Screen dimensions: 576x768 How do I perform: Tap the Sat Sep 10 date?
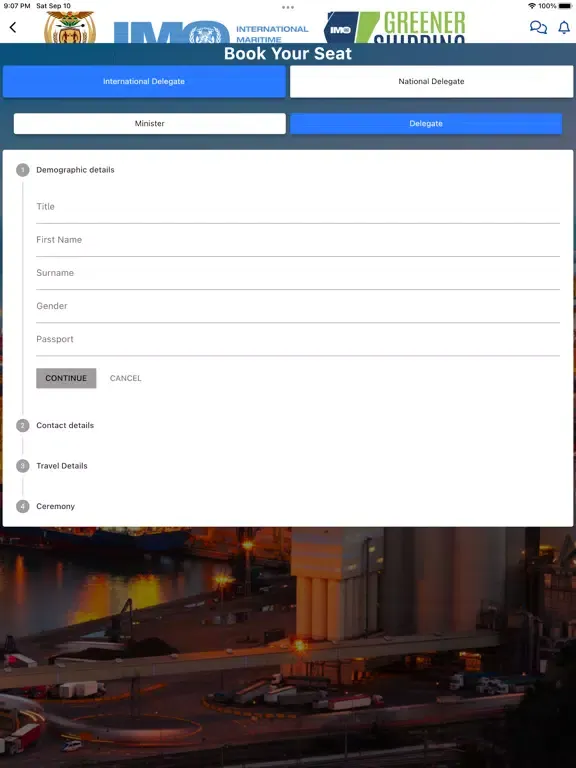(53, 6)
